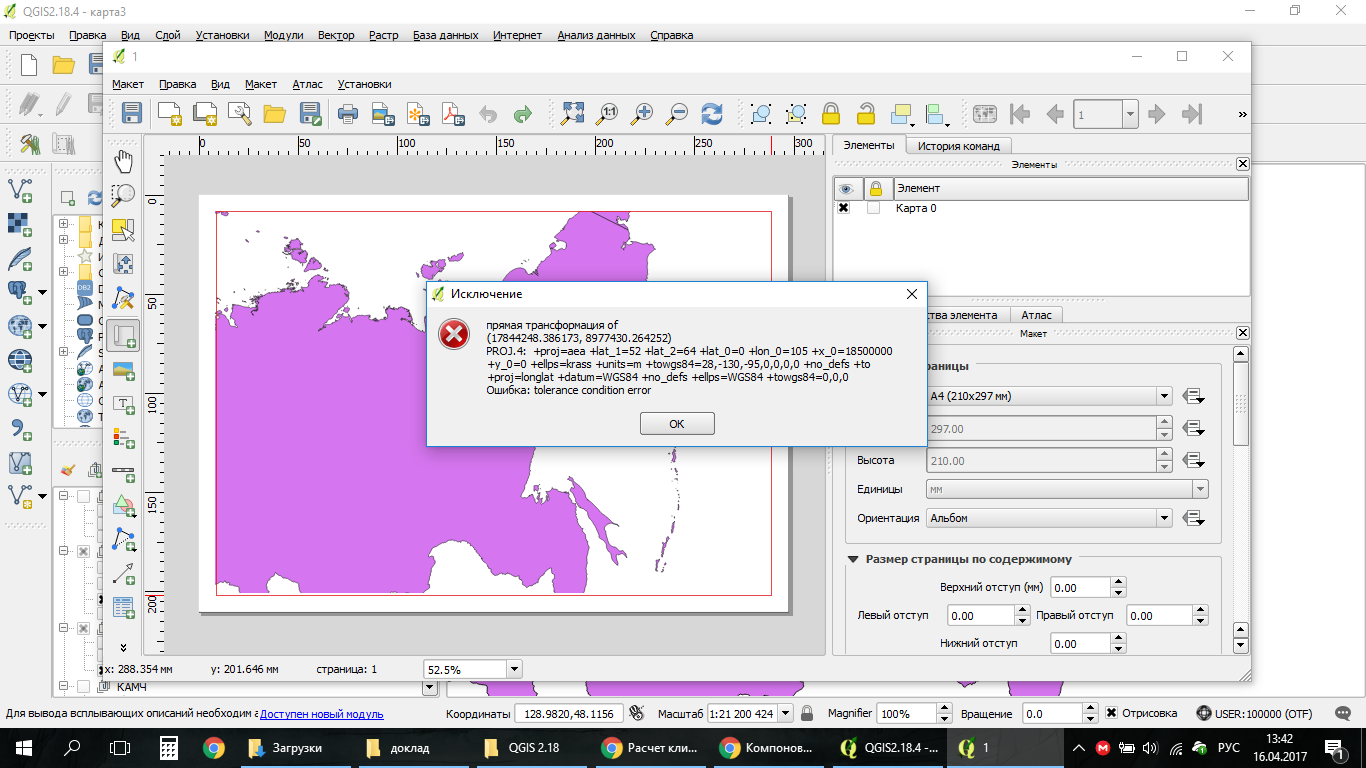
Task: Click Zoom full extent icon
Action: coord(572,113)
